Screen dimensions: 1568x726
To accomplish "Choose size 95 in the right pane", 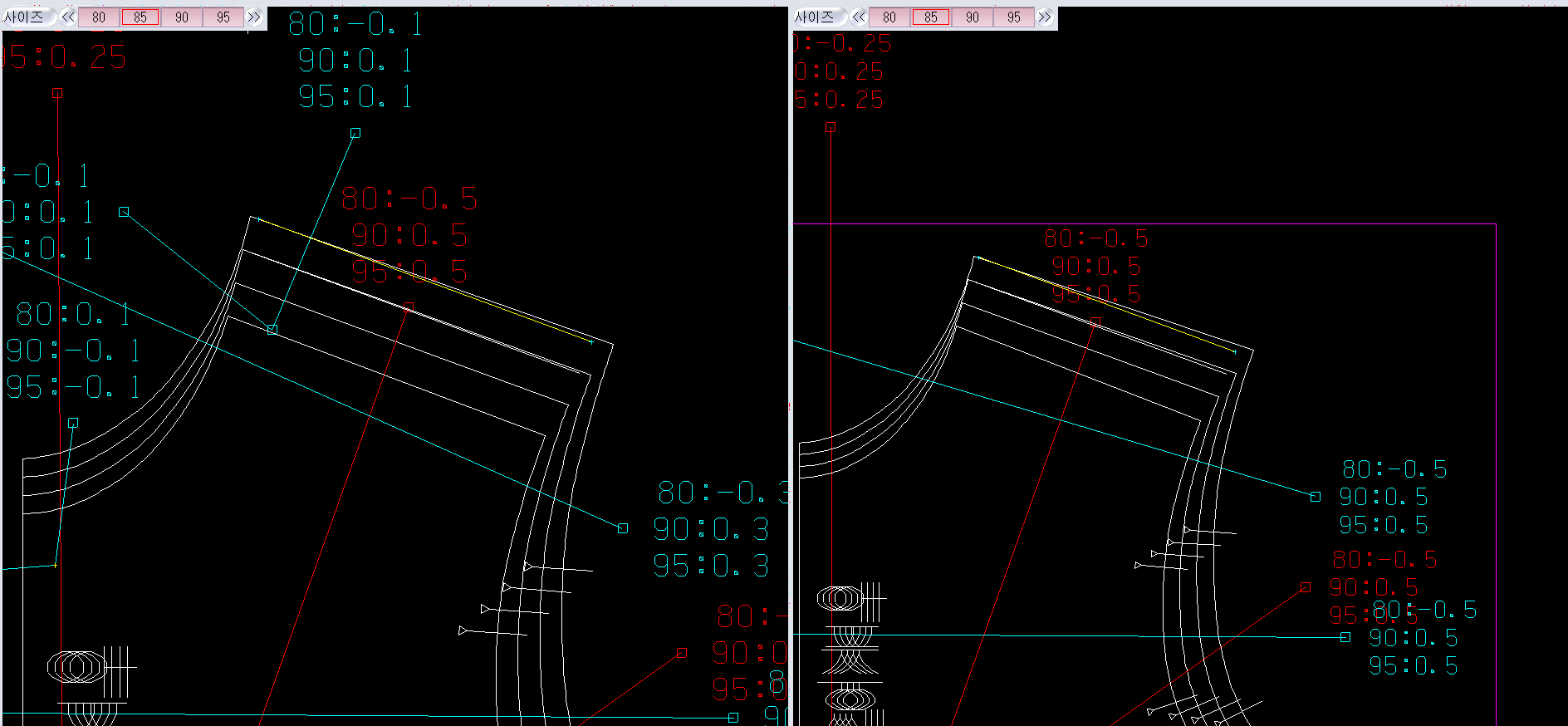I will (x=1014, y=17).
